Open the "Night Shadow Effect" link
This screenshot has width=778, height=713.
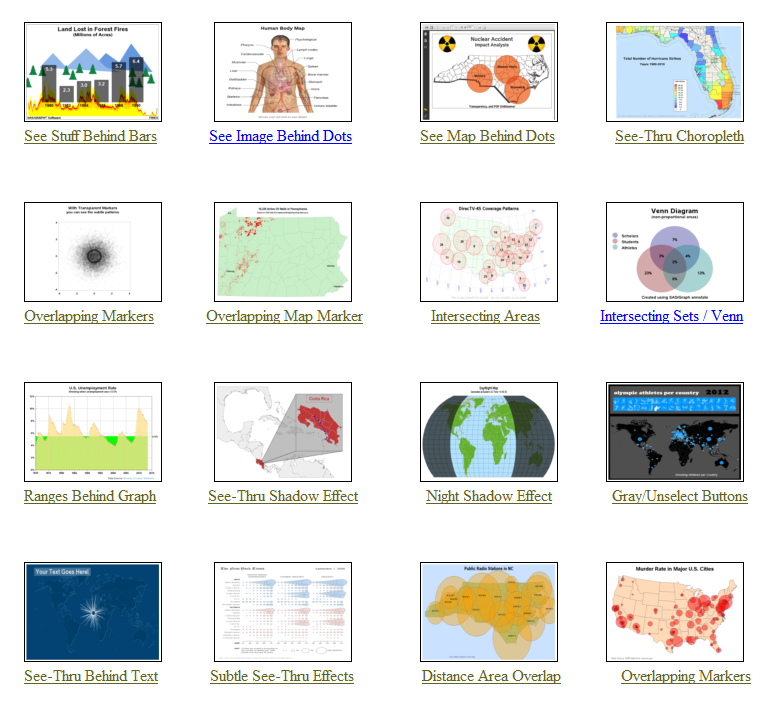[489, 496]
